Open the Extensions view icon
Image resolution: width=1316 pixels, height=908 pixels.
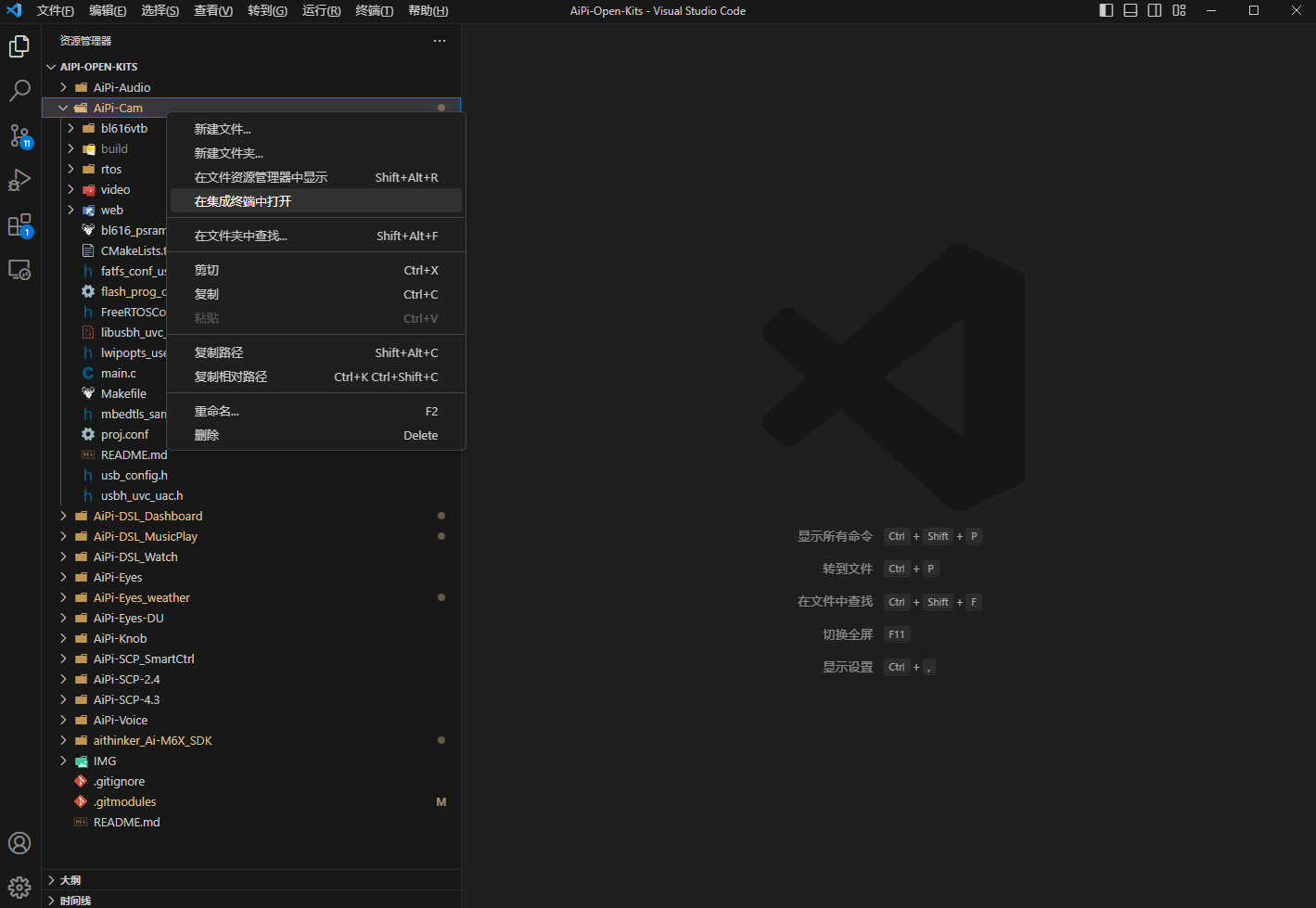pos(19,224)
